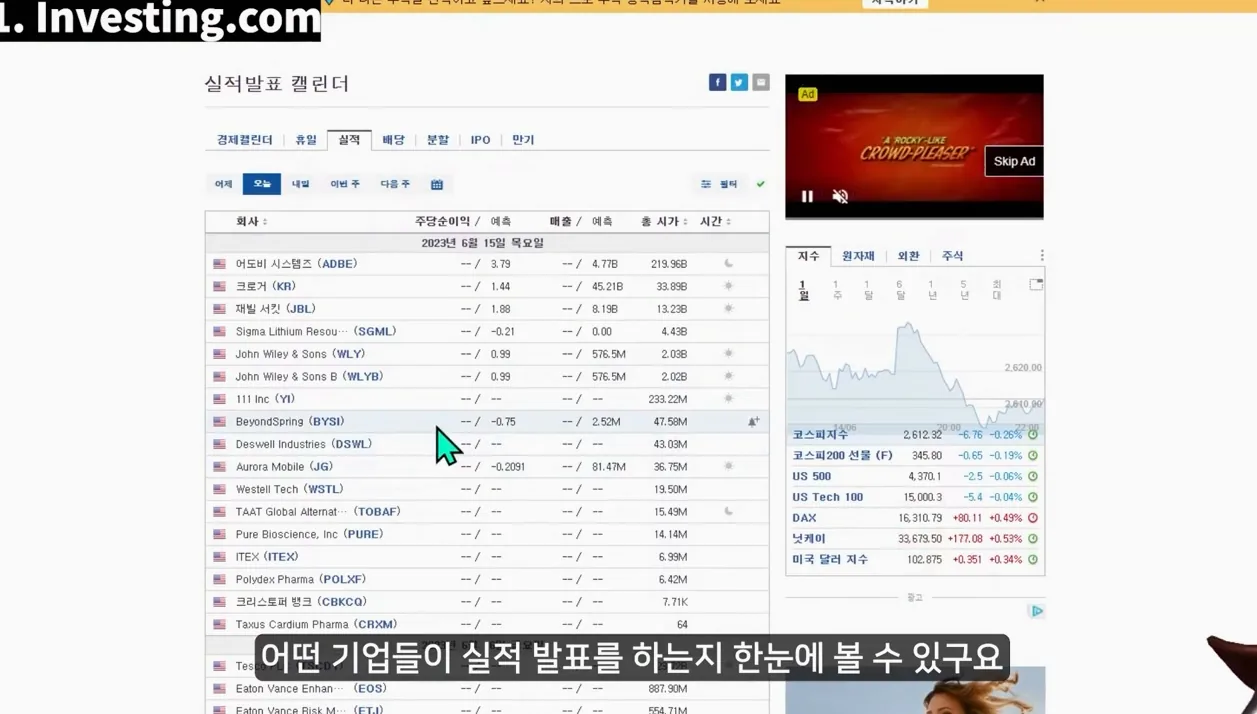Unmute the video ad speaker icon
This screenshot has height=714, width=1257.
840,196
